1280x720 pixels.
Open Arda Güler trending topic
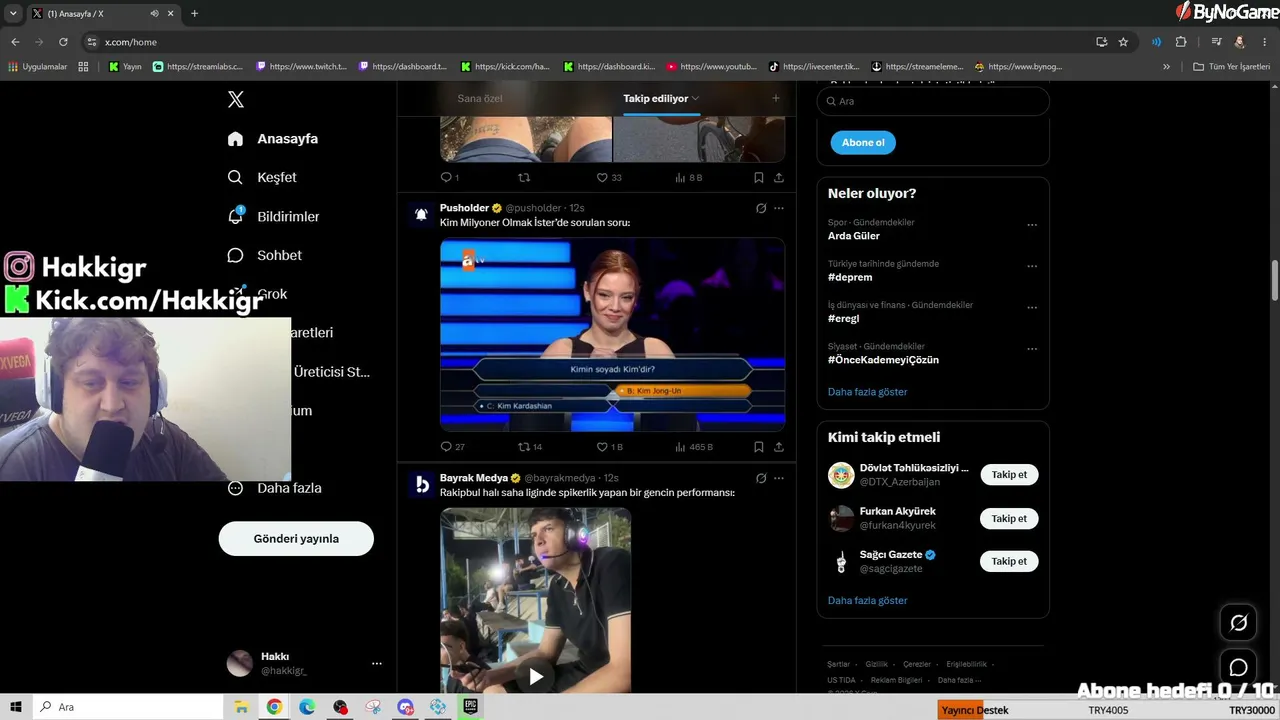[854, 236]
